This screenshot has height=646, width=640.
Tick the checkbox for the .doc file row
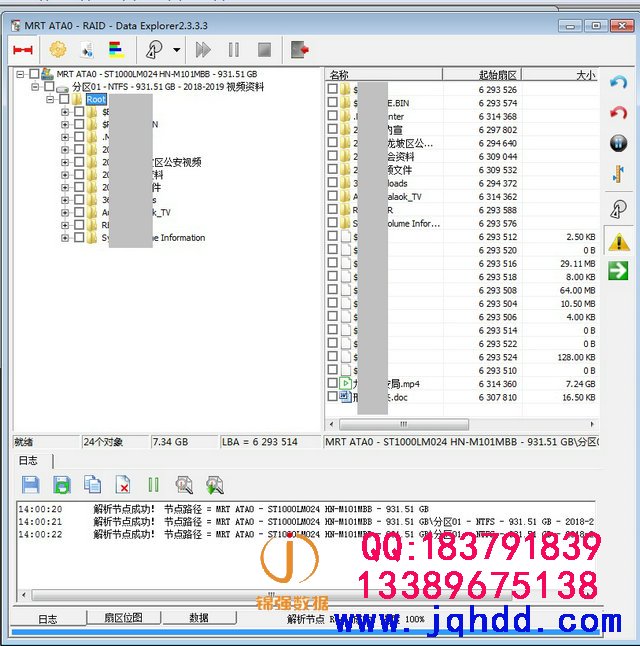pos(333,396)
